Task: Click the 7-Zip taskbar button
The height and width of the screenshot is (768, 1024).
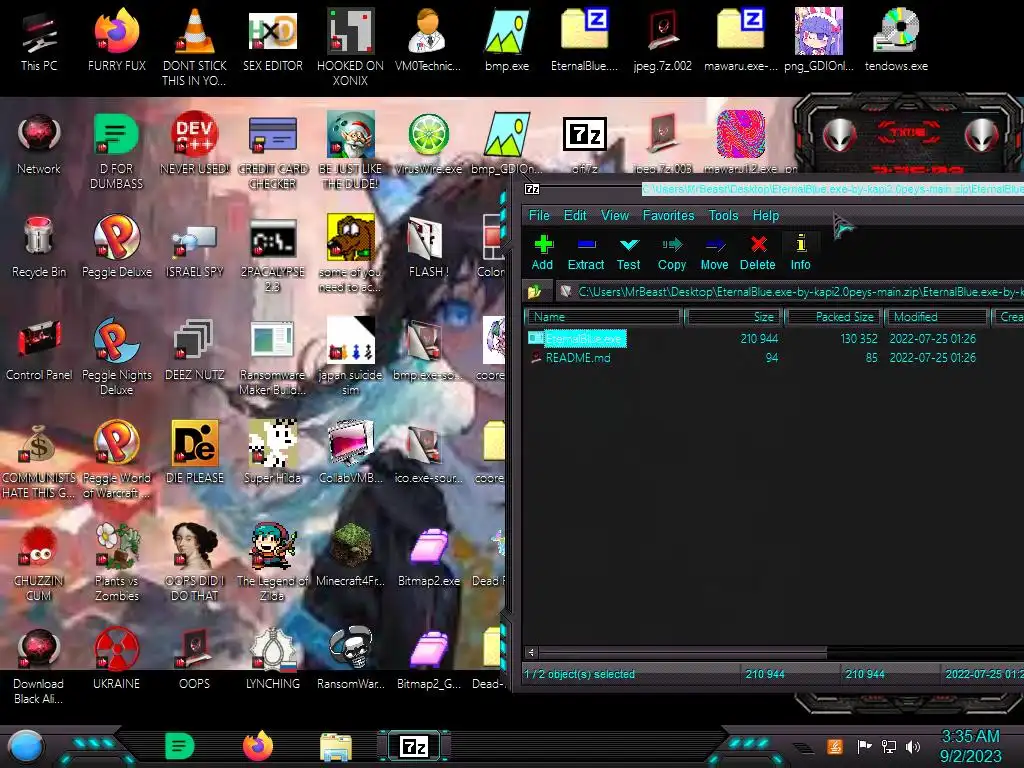Action: 414,746
